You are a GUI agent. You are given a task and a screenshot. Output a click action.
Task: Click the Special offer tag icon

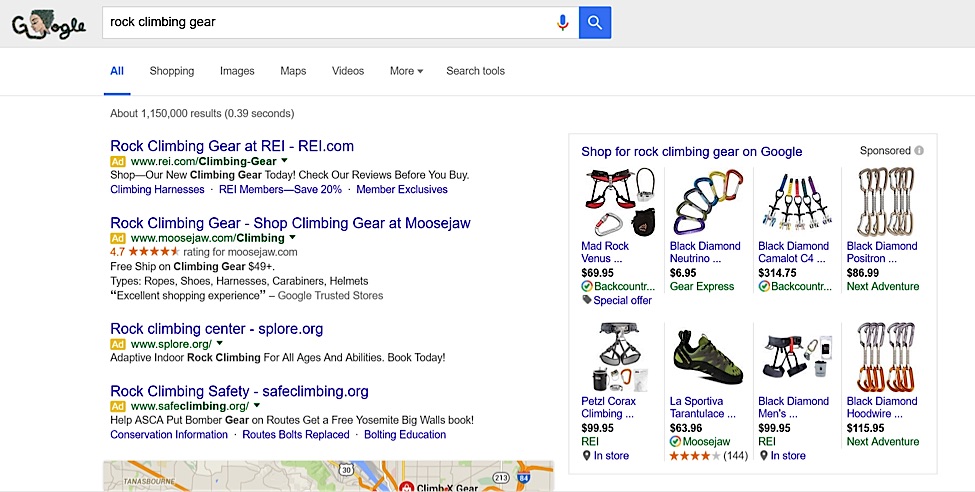point(586,300)
